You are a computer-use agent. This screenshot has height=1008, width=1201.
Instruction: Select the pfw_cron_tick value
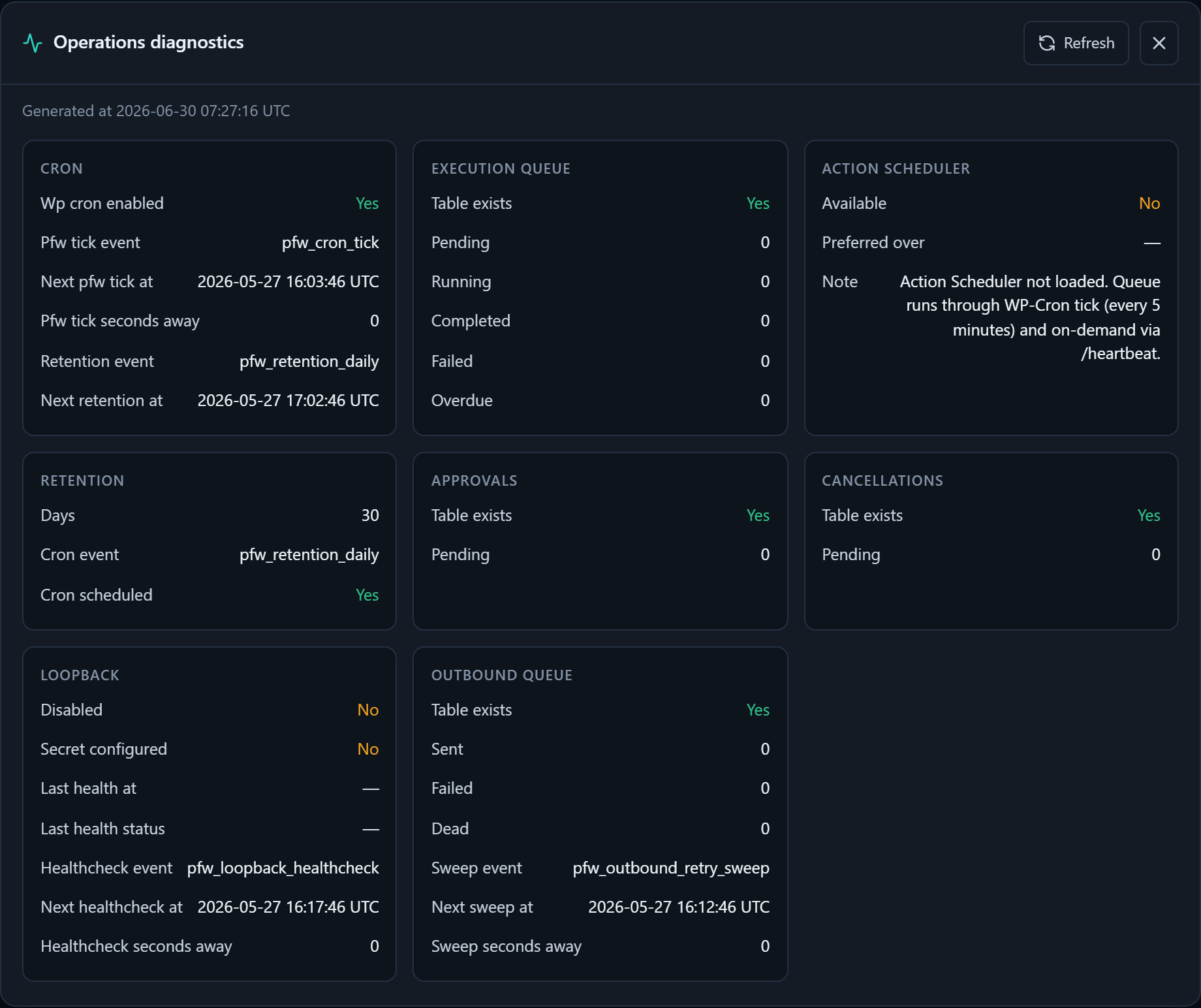[x=330, y=243]
